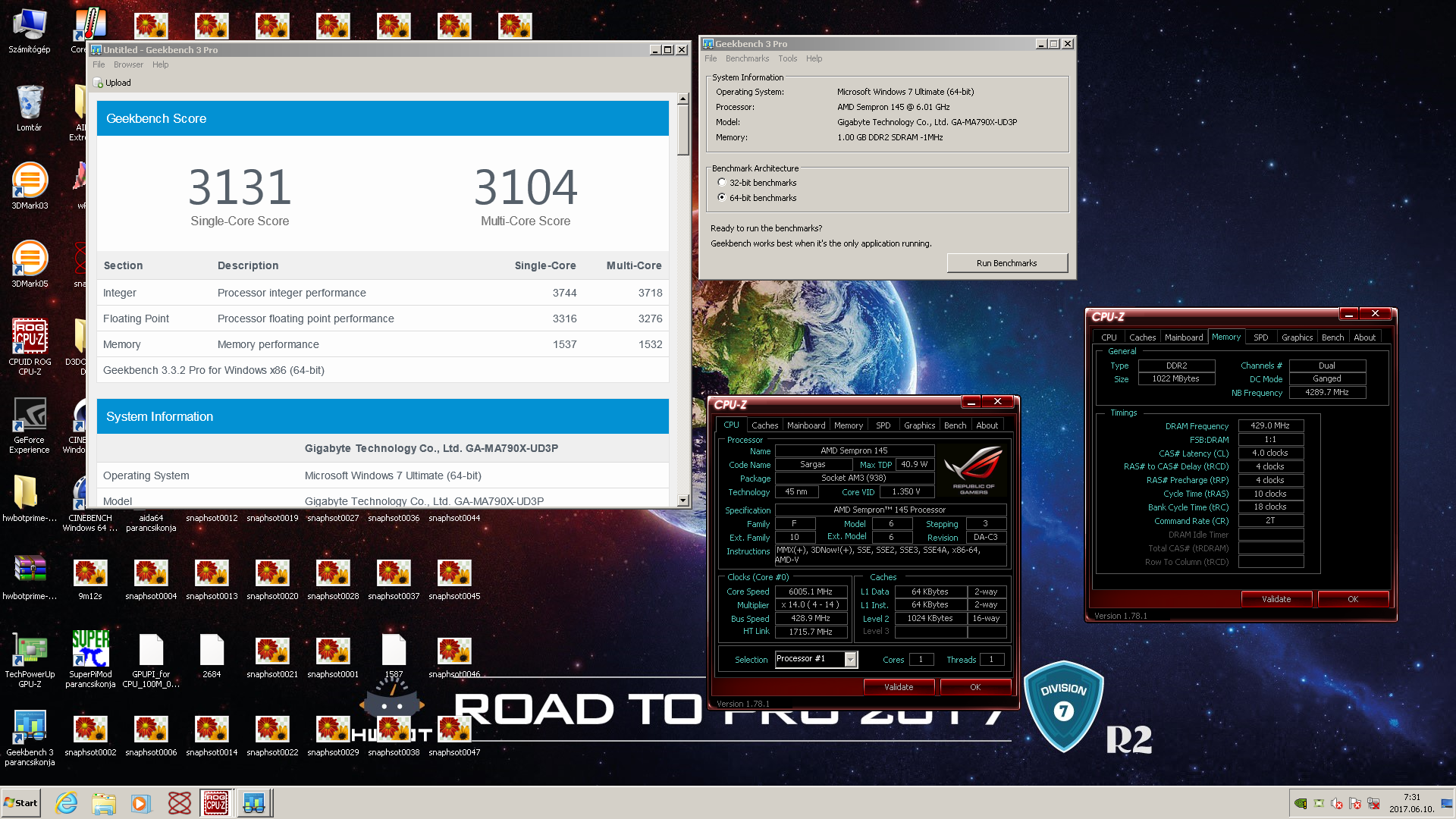The image size is (1456, 819).
Task: Switch to Caches tab in CPU-Z CPU window
Action: tap(764, 425)
